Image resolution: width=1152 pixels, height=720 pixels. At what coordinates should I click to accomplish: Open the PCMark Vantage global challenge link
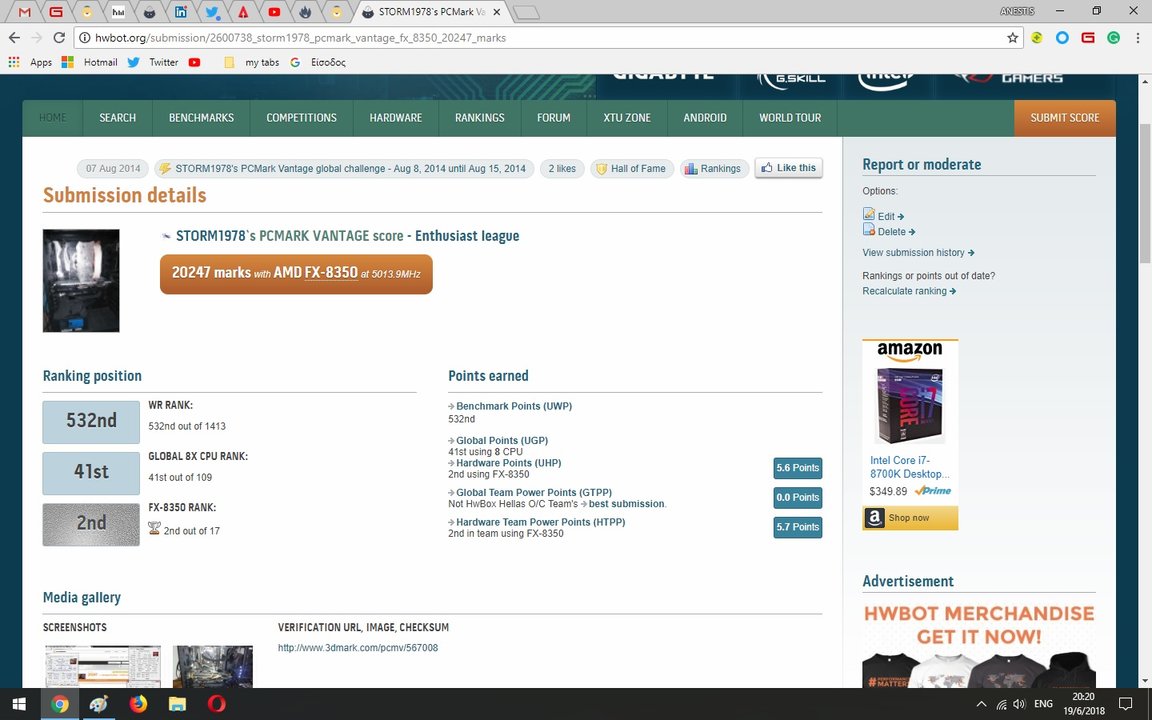coord(344,168)
